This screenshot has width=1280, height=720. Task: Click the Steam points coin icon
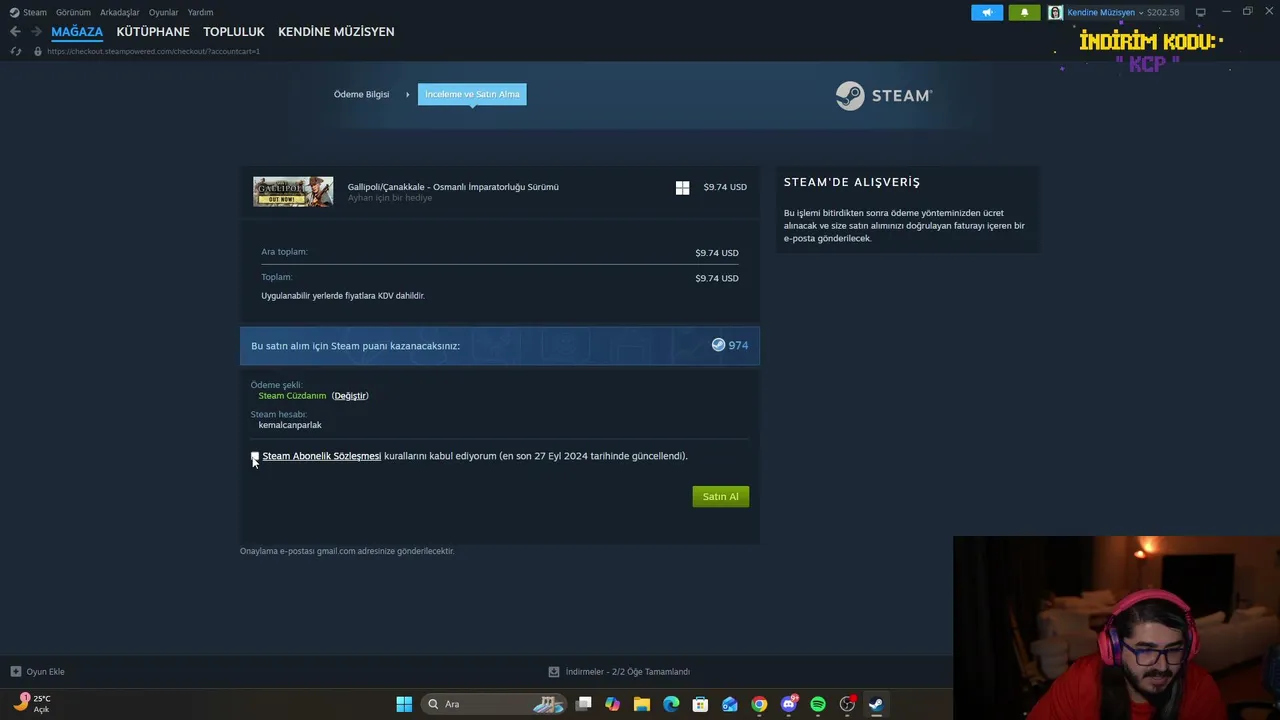[x=718, y=345]
